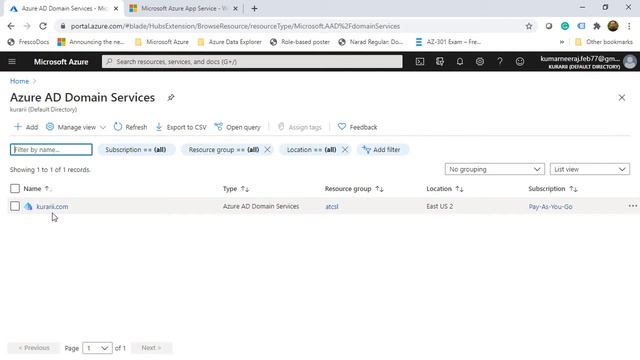640x360 pixels.
Task: Open the Subscription == (all) filter
Action: [136, 149]
